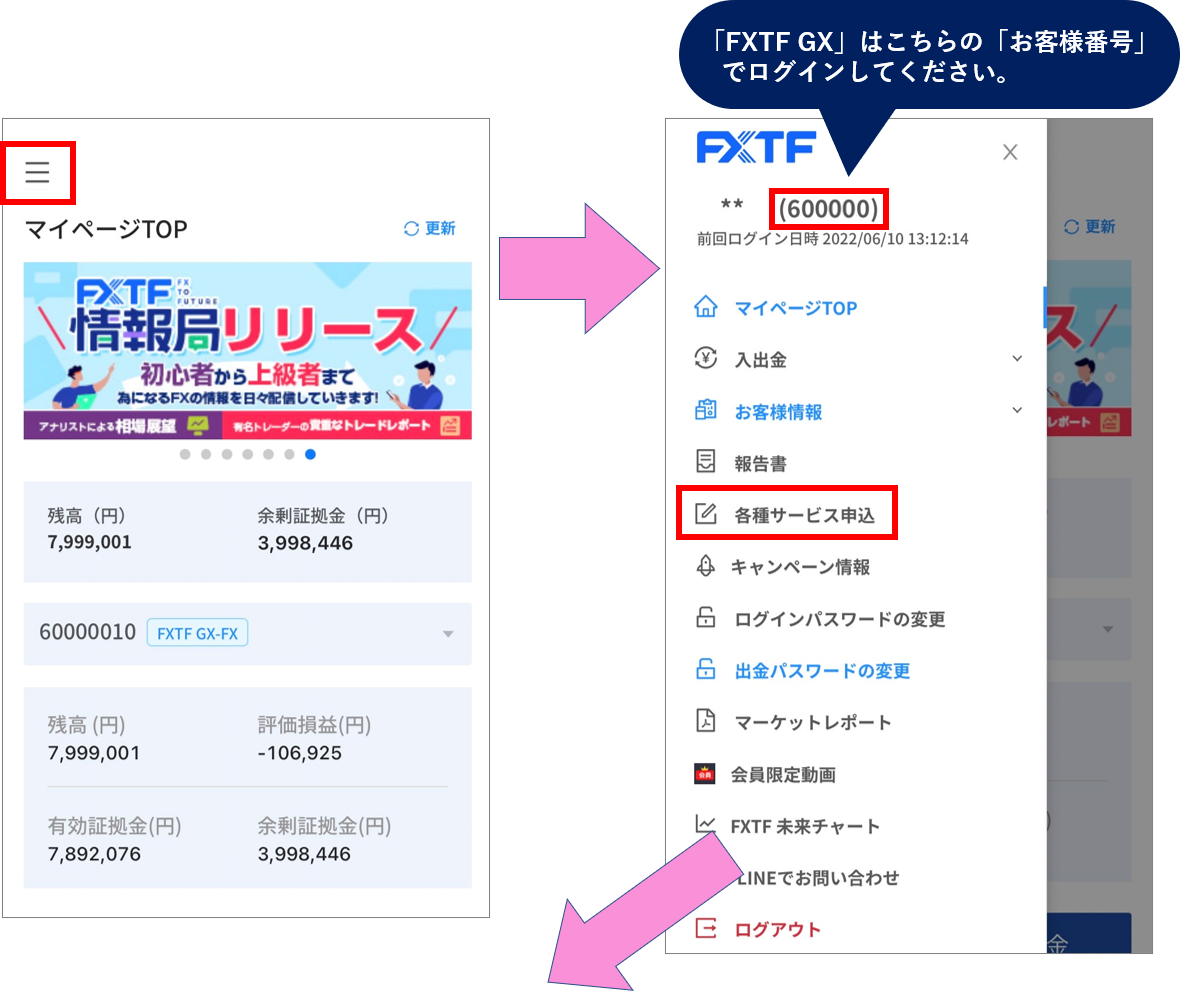Viewport: 1186px width, 991px height.
Task: Click the home icon beside マイページTOP
Action: pyautogui.click(x=706, y=306)
